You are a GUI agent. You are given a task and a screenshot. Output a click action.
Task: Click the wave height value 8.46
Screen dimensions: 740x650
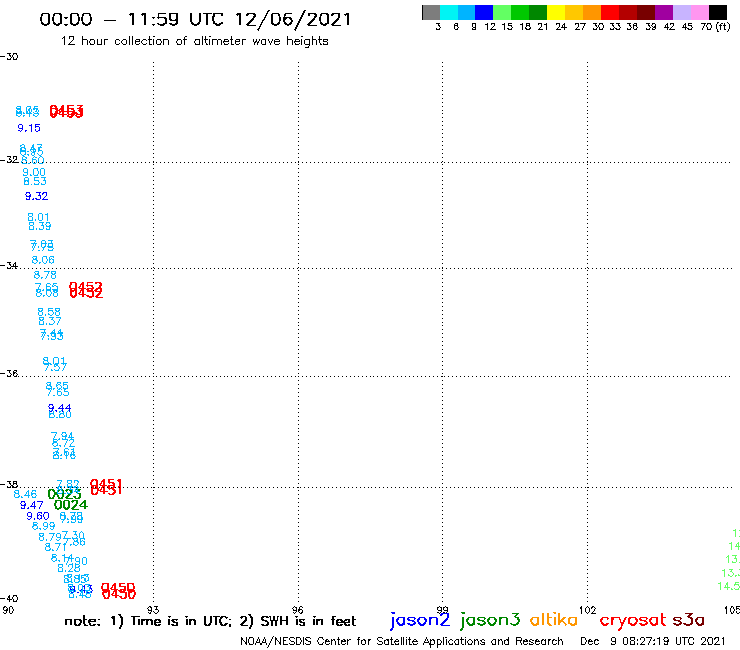tap(25, 495)
